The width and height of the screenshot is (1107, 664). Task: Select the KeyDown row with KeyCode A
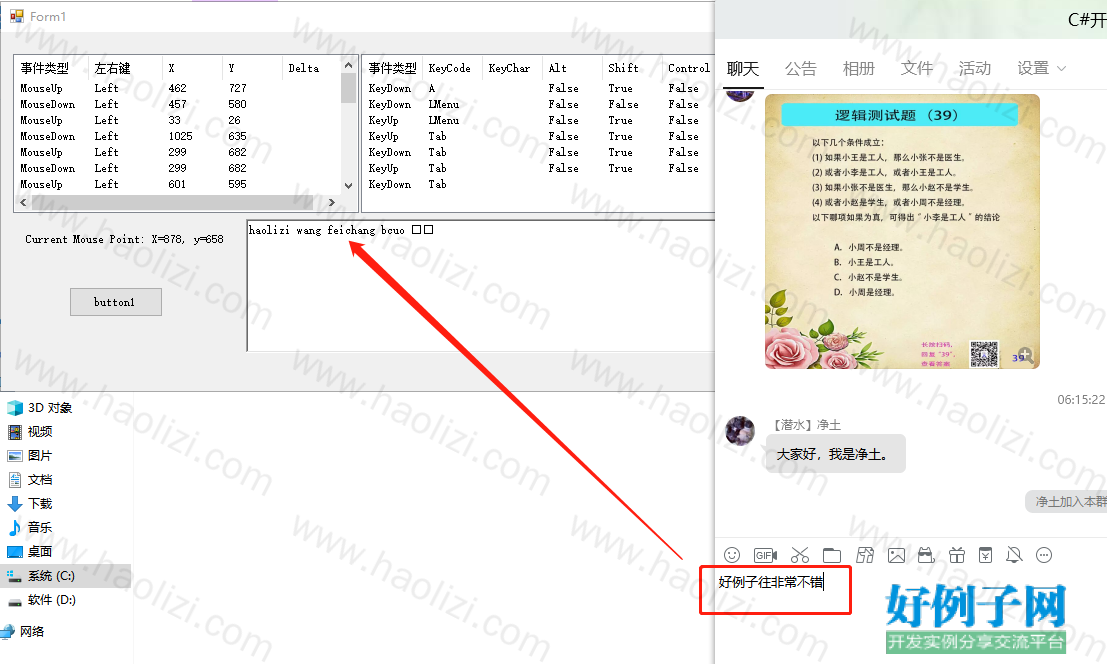[538, 88]
